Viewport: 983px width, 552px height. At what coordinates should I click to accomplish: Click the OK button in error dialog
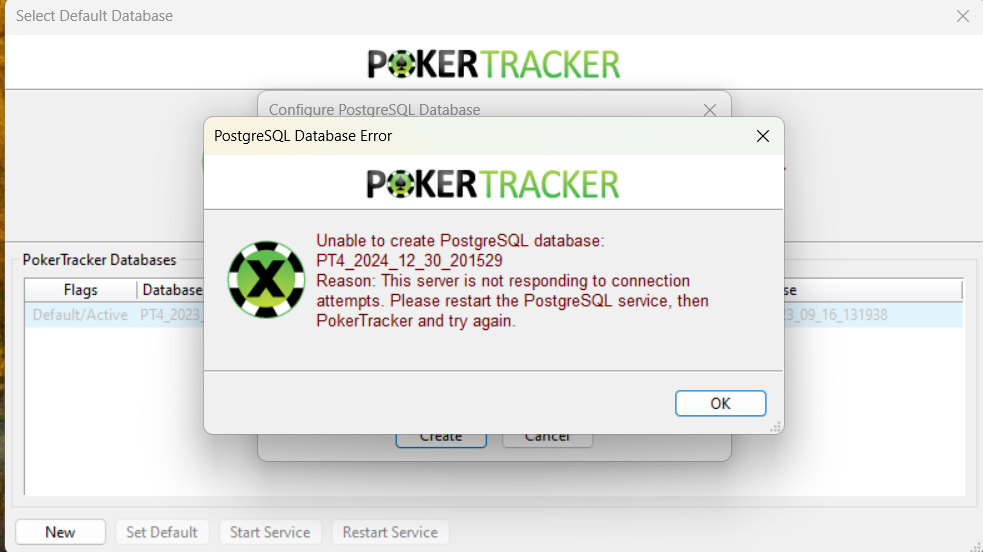pyautogui.click(x=720, y=403)
